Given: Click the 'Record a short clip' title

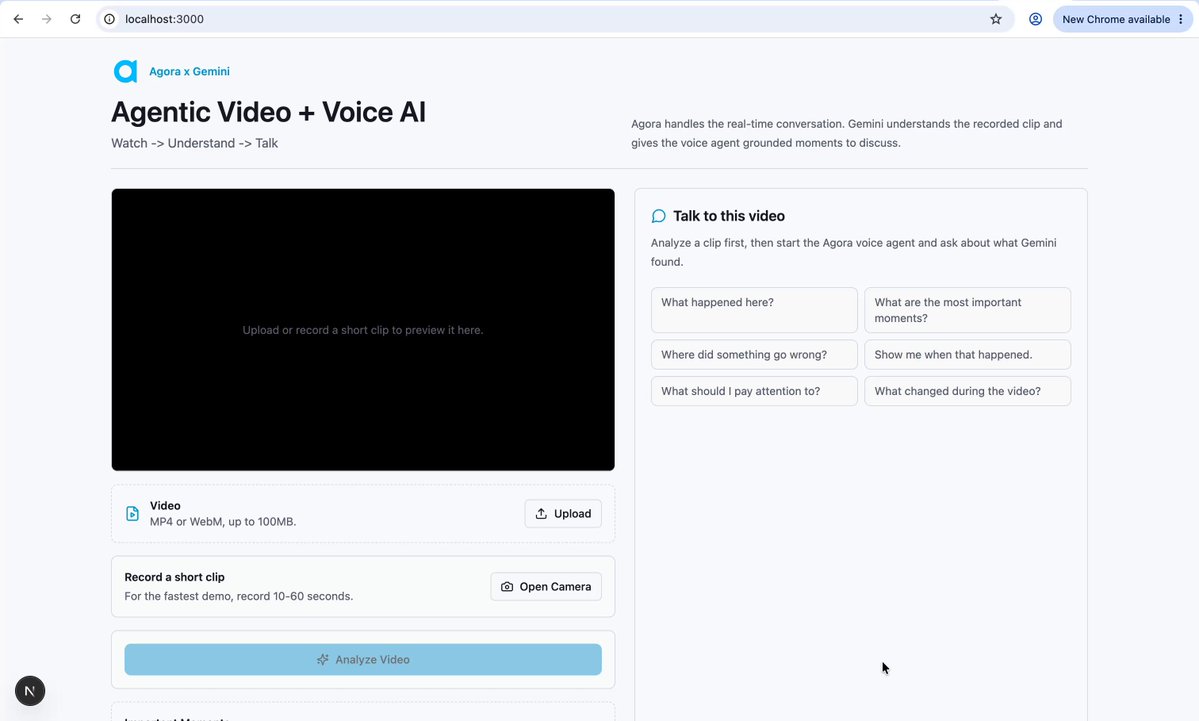Looking at the screenshot, I should coord(174,577).
